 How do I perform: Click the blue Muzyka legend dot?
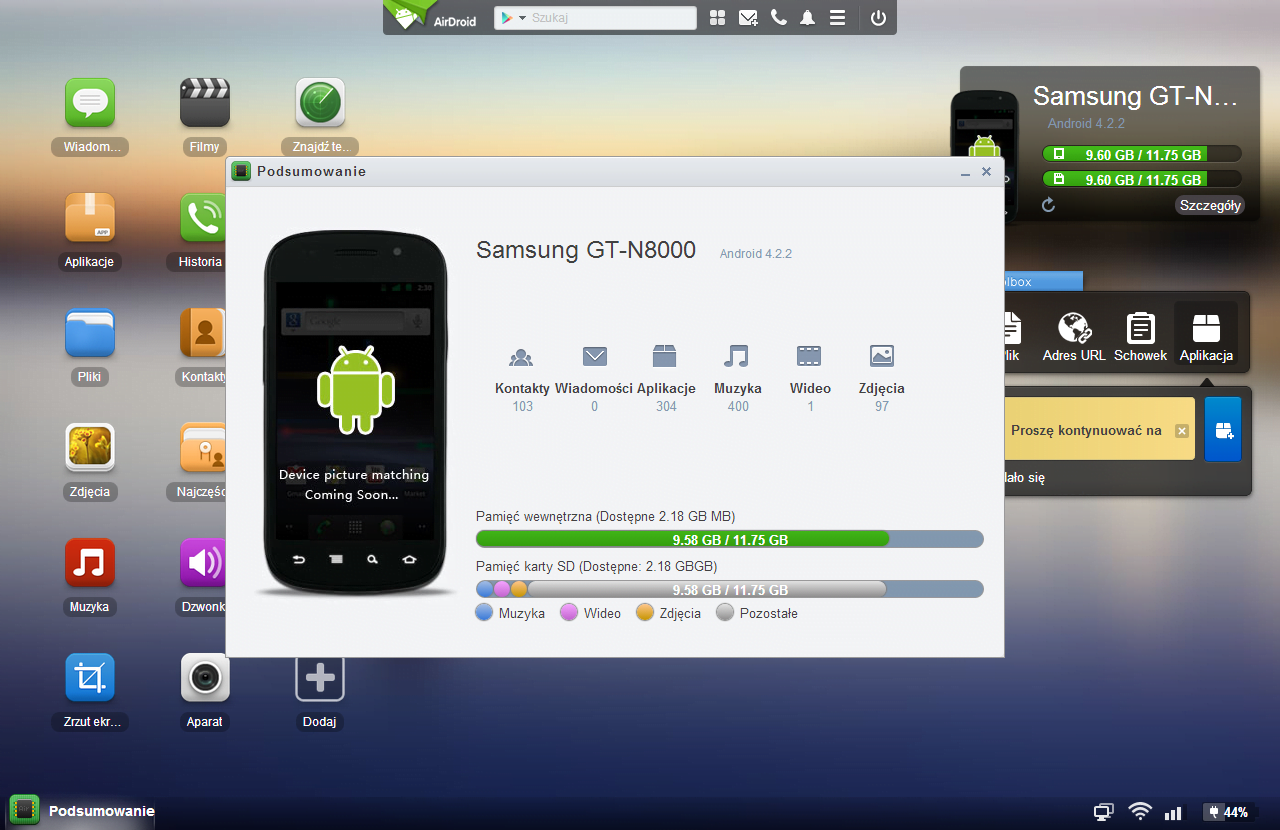[485, 612]
